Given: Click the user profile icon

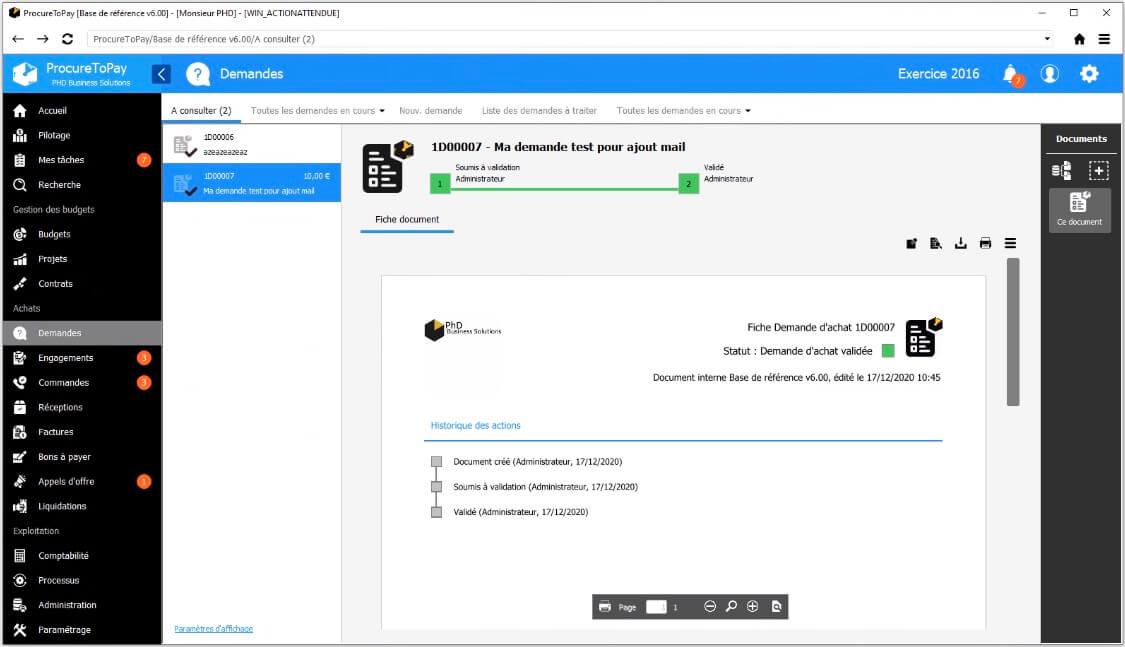Looking at the screenshot, I should point(1049,74).
